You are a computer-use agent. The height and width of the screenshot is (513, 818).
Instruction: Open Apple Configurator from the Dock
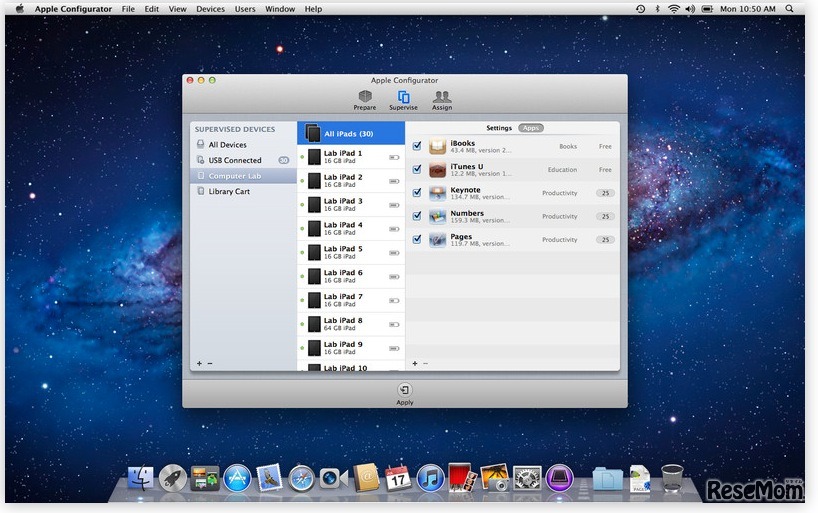(560, 478)
